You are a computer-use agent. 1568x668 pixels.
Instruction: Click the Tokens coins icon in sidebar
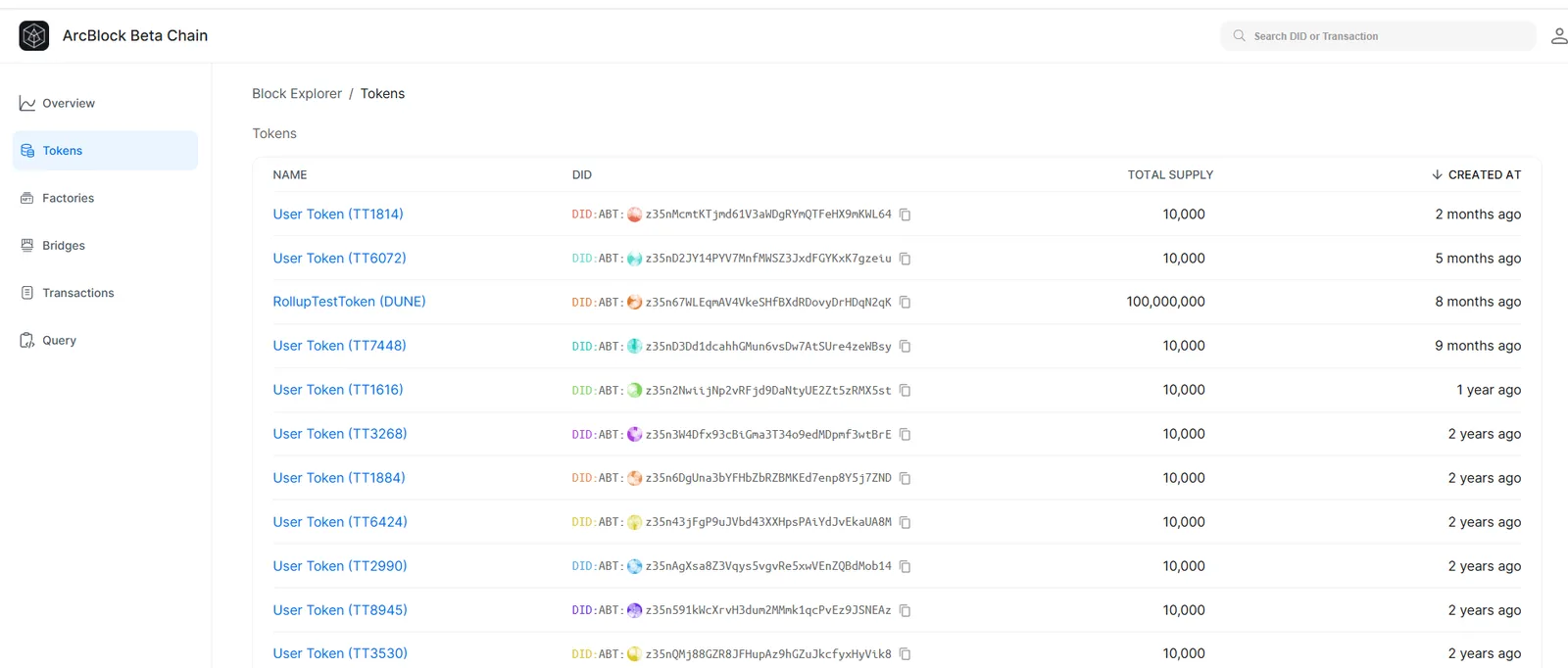point(27,151)
